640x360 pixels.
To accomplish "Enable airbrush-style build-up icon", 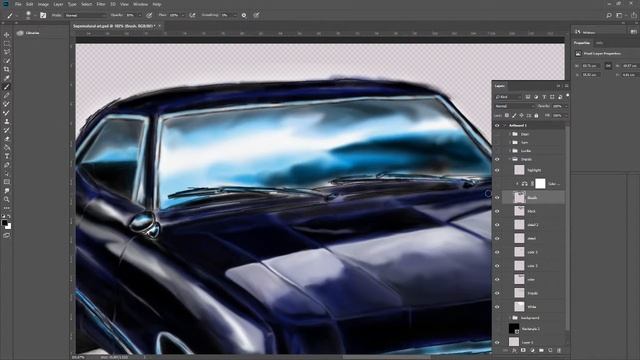I will (192, 15).
